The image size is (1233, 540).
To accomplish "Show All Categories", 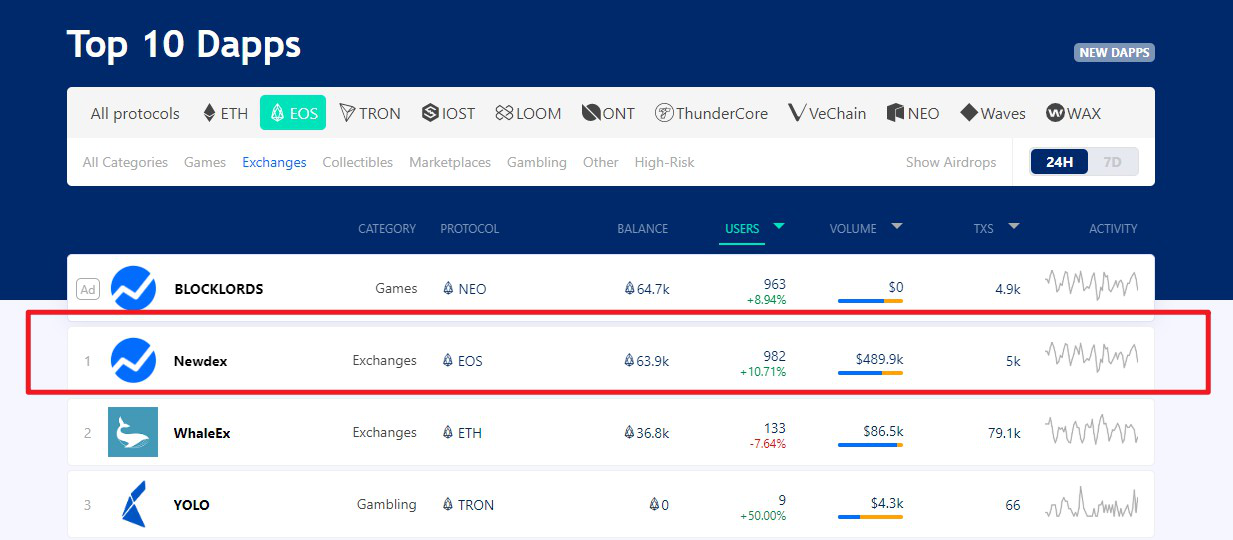I will tap(125, 162).
